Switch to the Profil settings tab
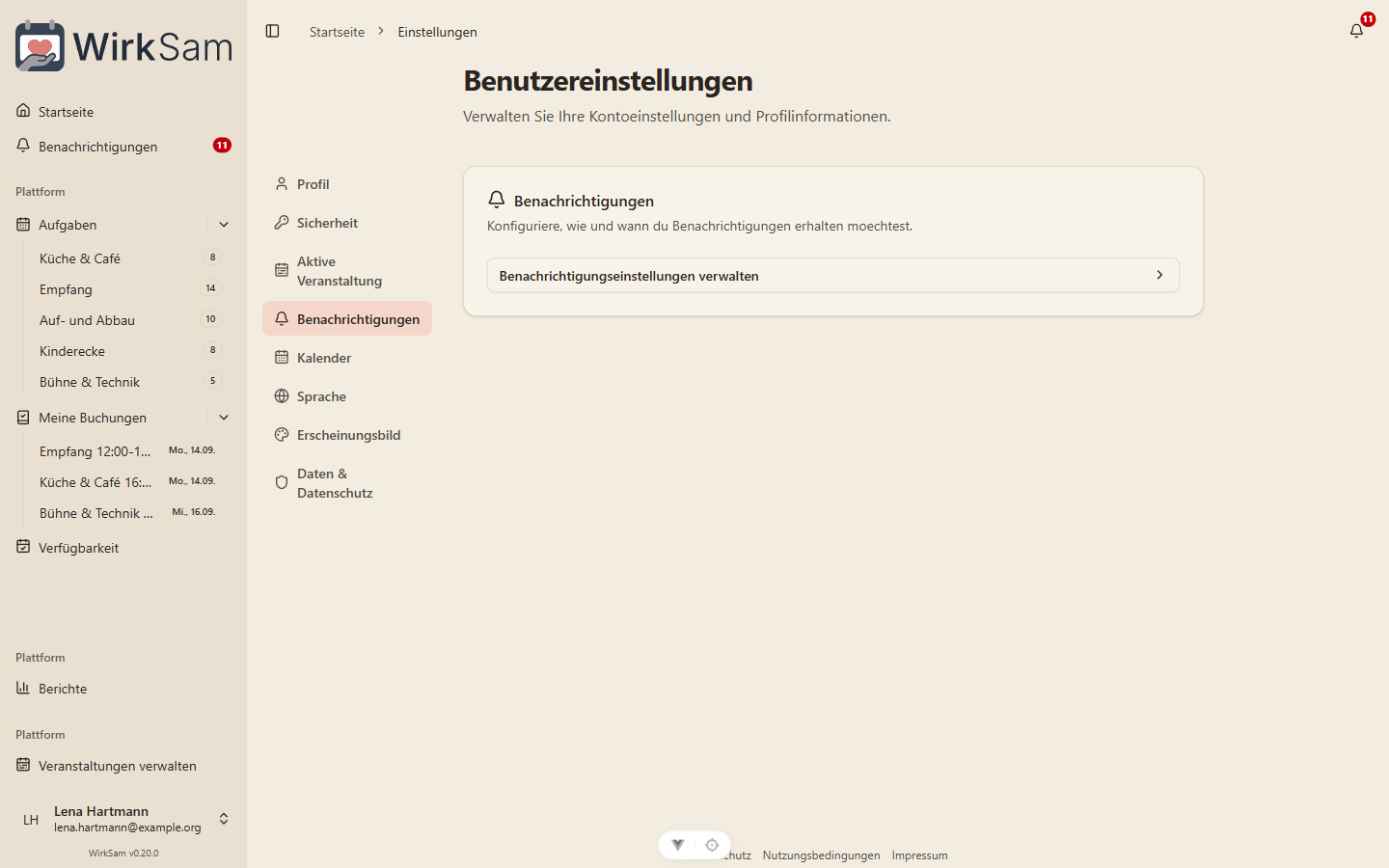Viewport: 1389px width, 868px height. tap(347, 184)
